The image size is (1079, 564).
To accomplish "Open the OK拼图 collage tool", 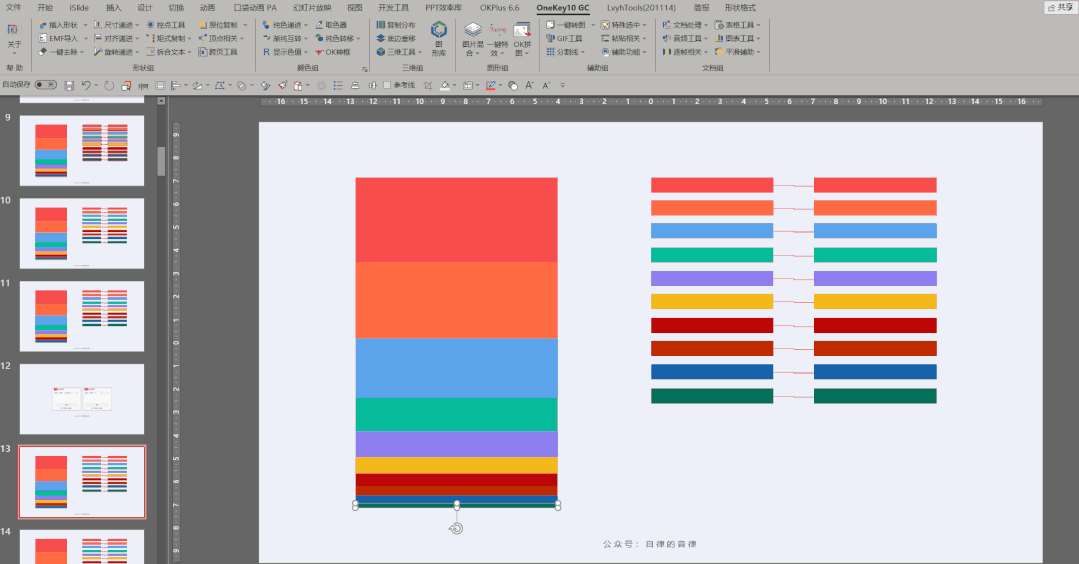I will coord(522,39).
